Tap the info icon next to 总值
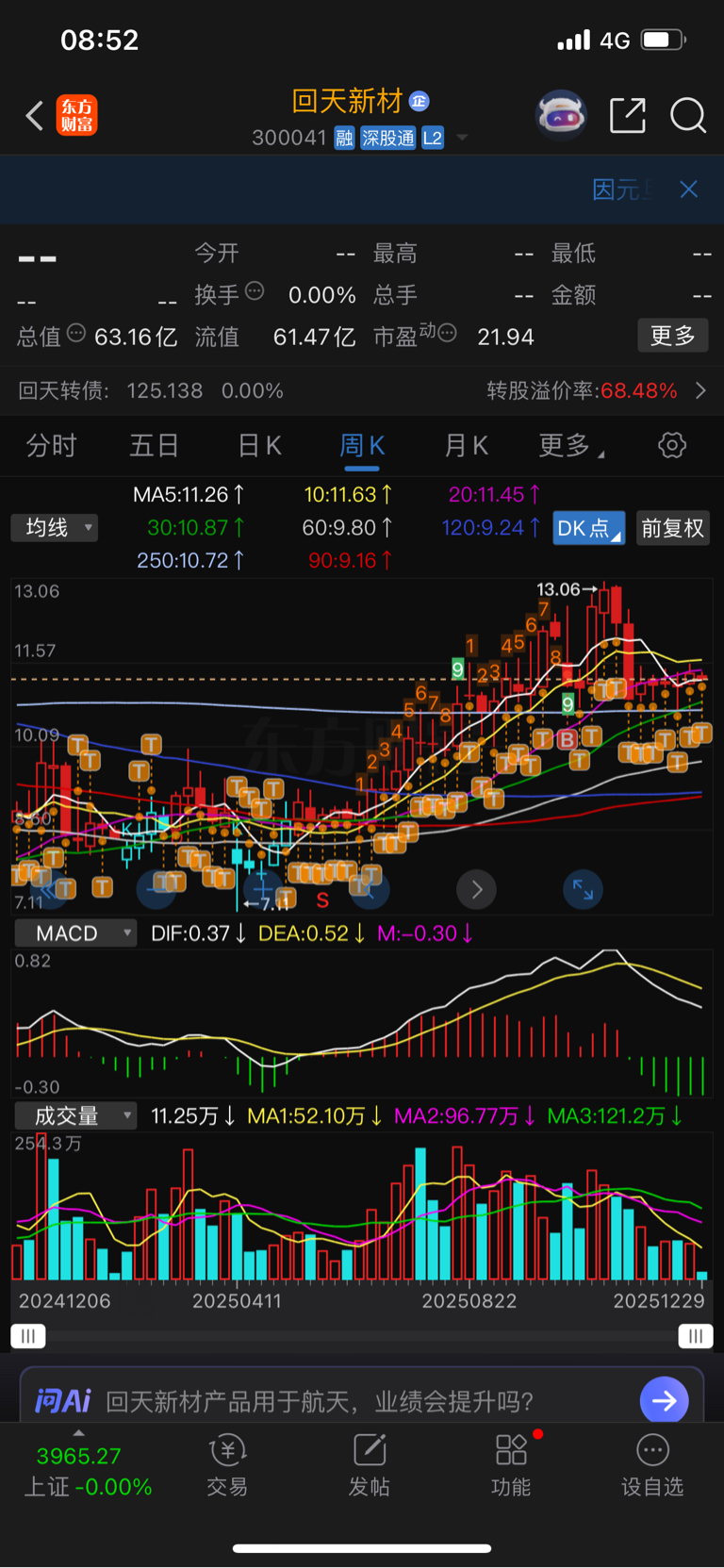The width and height of the screenshot is (724, 1568). click(x=77, y=333)
